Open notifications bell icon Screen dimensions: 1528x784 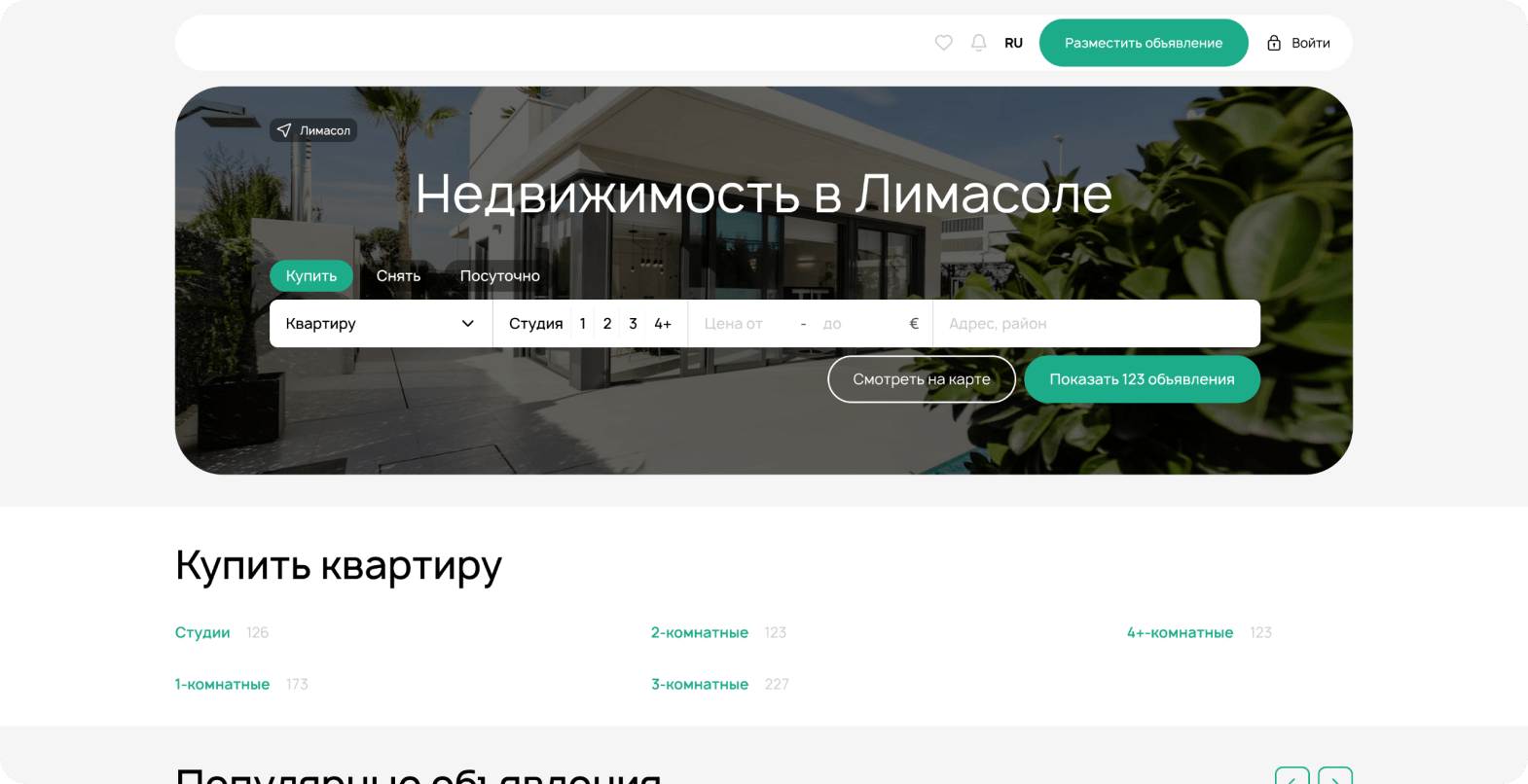click(979, 43)
